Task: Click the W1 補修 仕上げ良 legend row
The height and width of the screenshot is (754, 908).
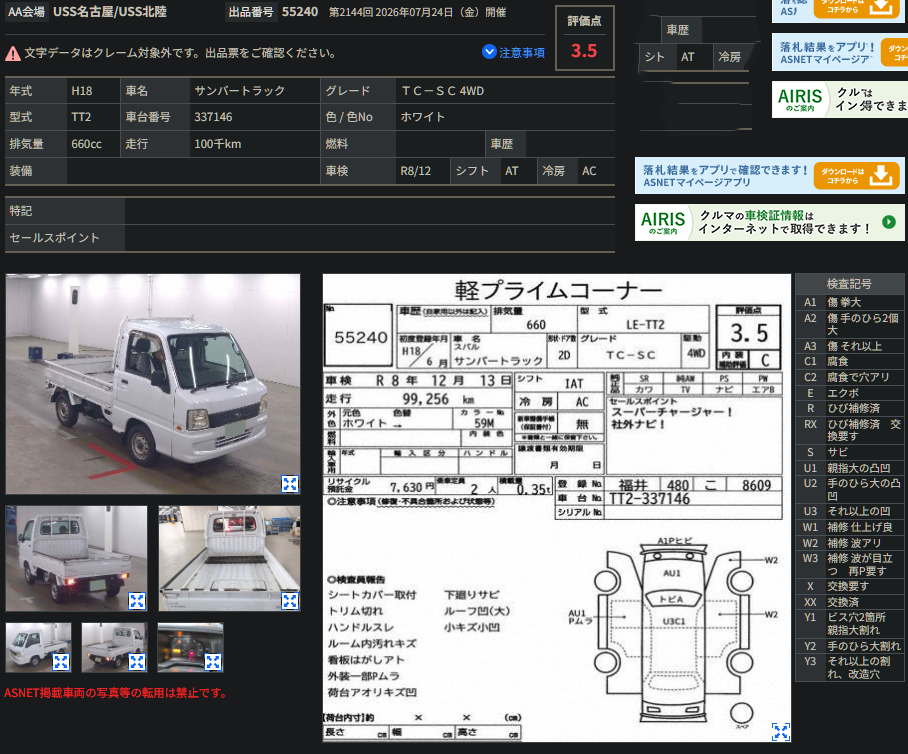Action: (x=849, y=527)
